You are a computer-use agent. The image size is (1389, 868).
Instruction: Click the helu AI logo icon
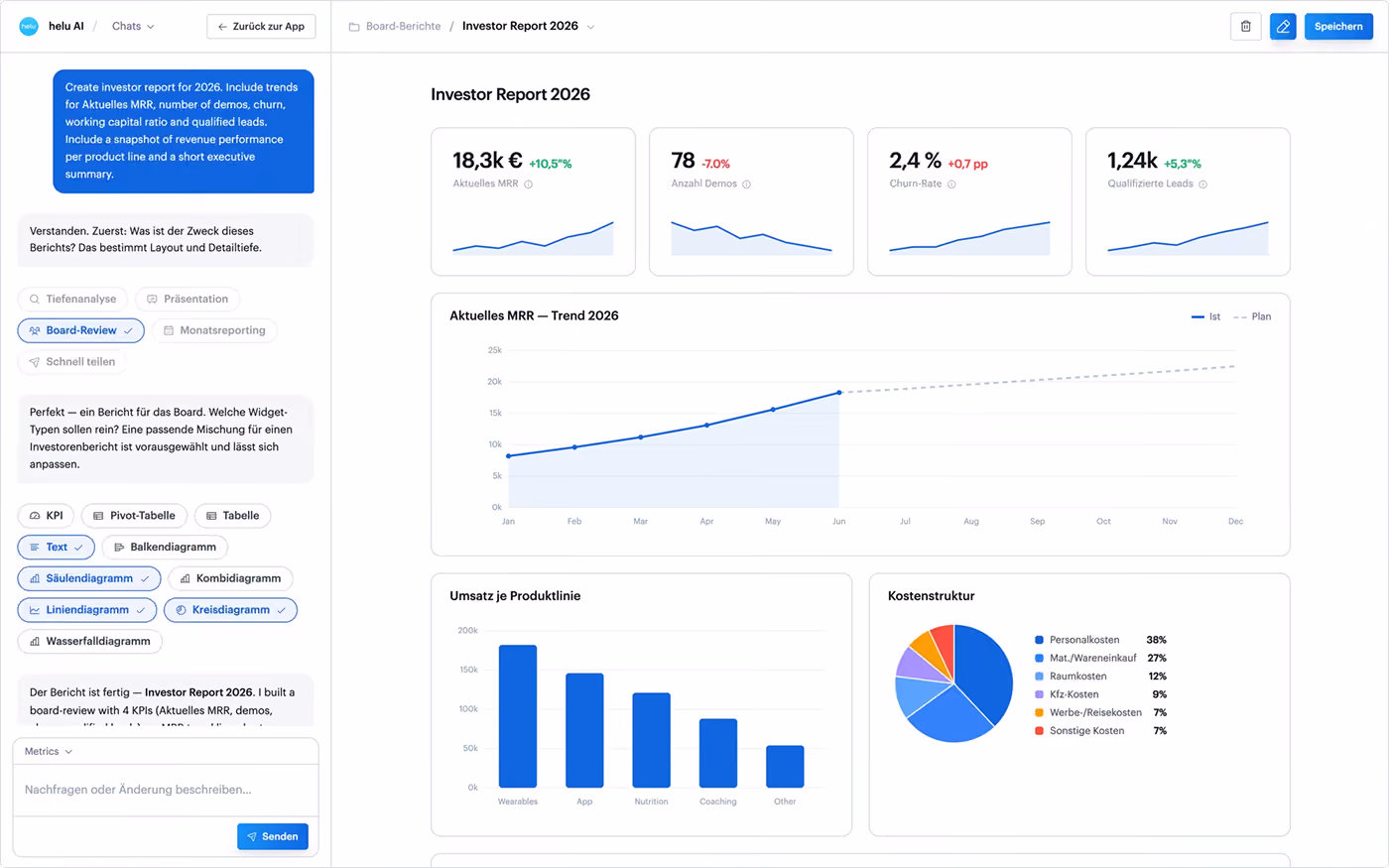[x=29, y=27]
